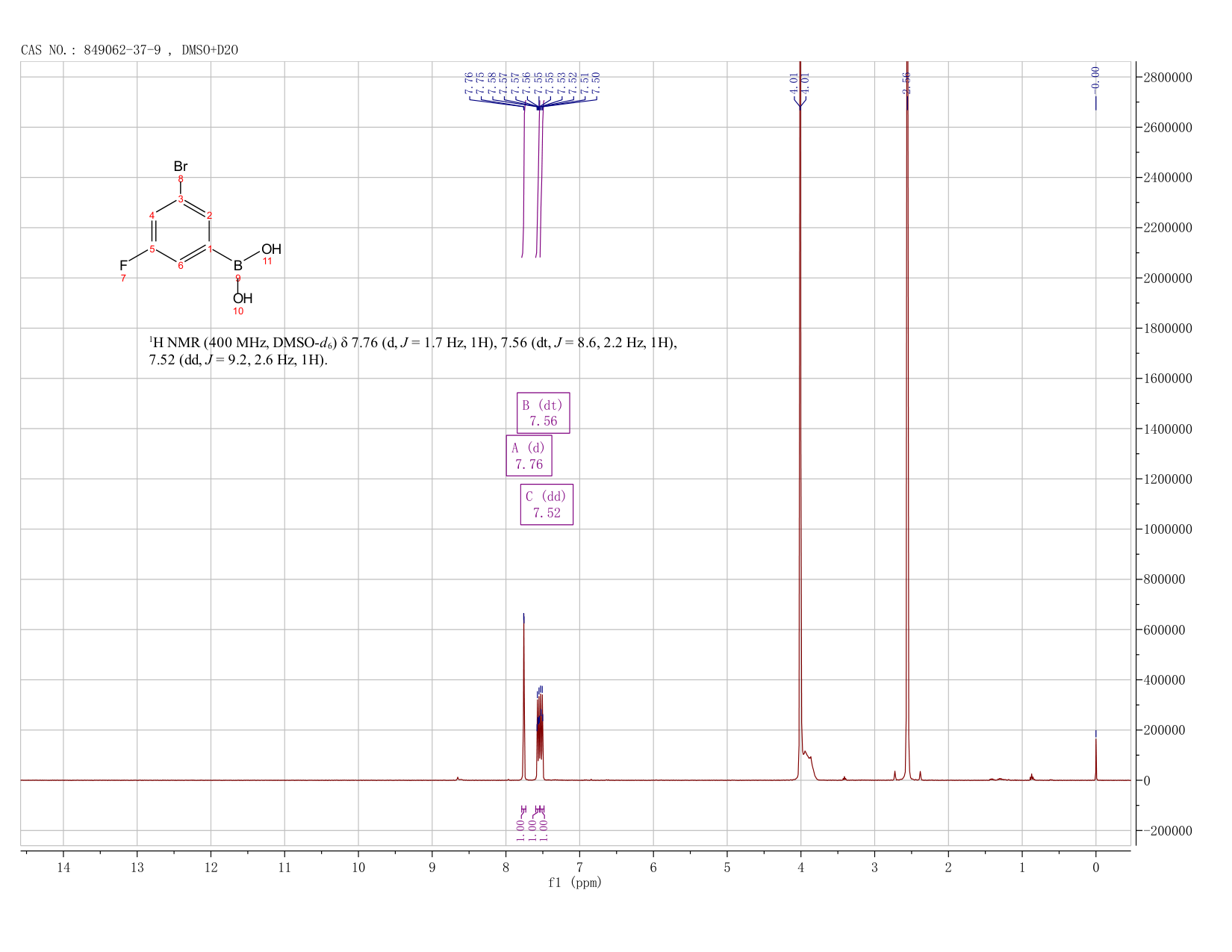1232x952 pixels.
Task: Click the small impurity peak near 8.65 ppm
Action: click(x=457, y=778)
